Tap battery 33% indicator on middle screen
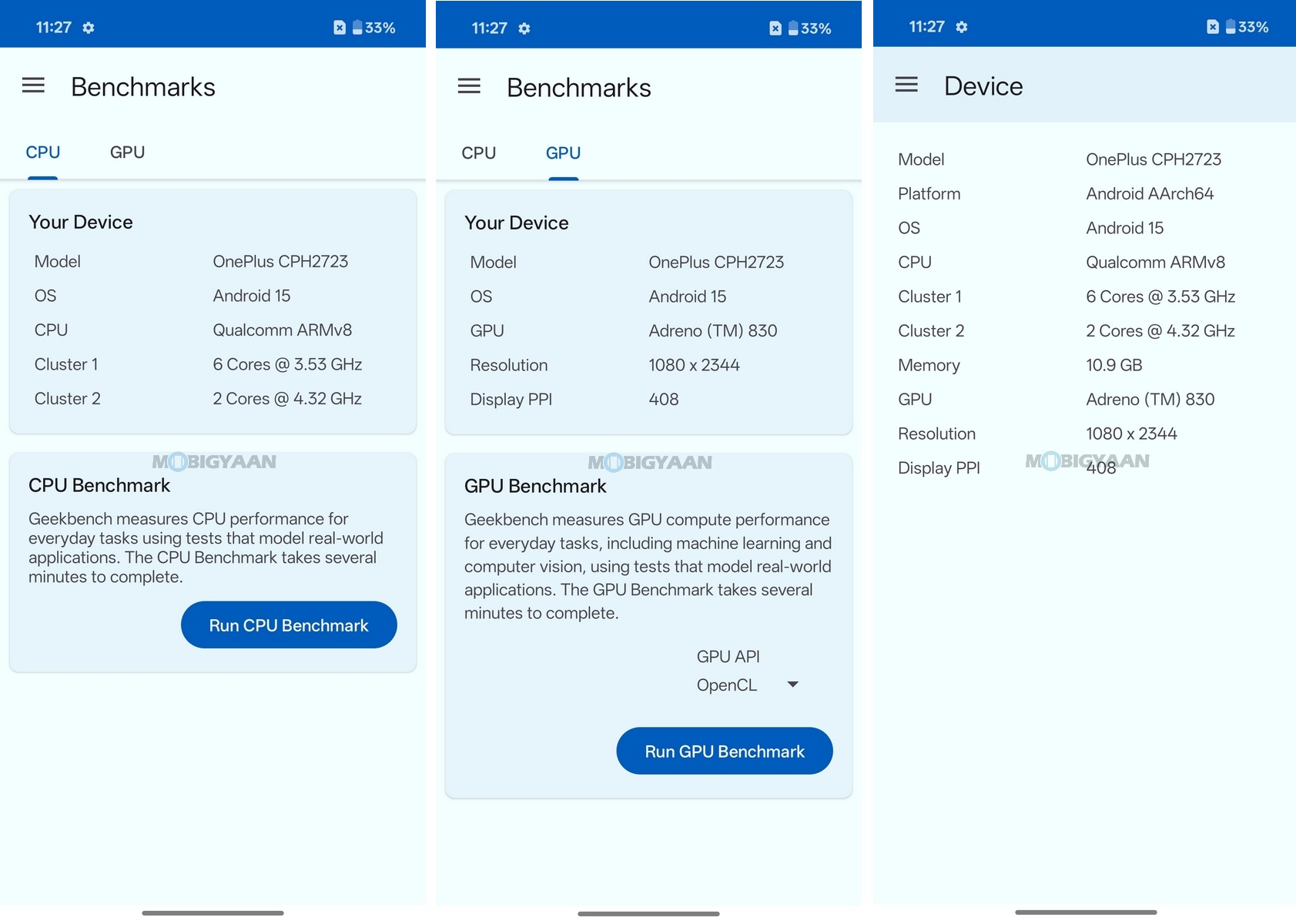The width and height of the screenshot is (1296, 924). pyautogui.click(x=810, y=28)
